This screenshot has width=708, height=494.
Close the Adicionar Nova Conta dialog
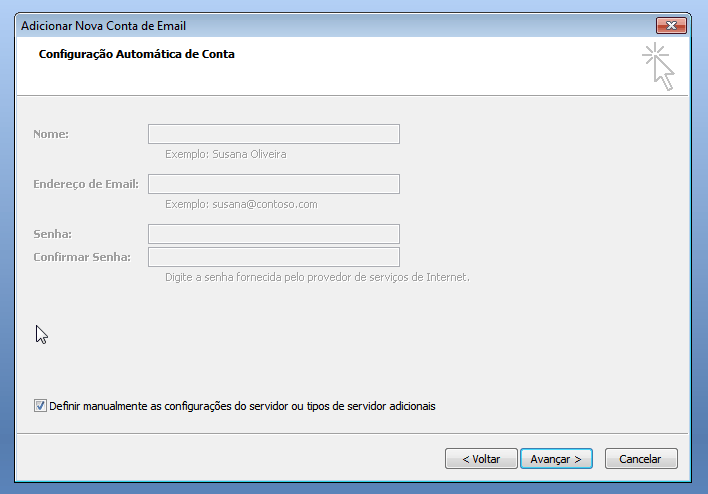(671, 25)
